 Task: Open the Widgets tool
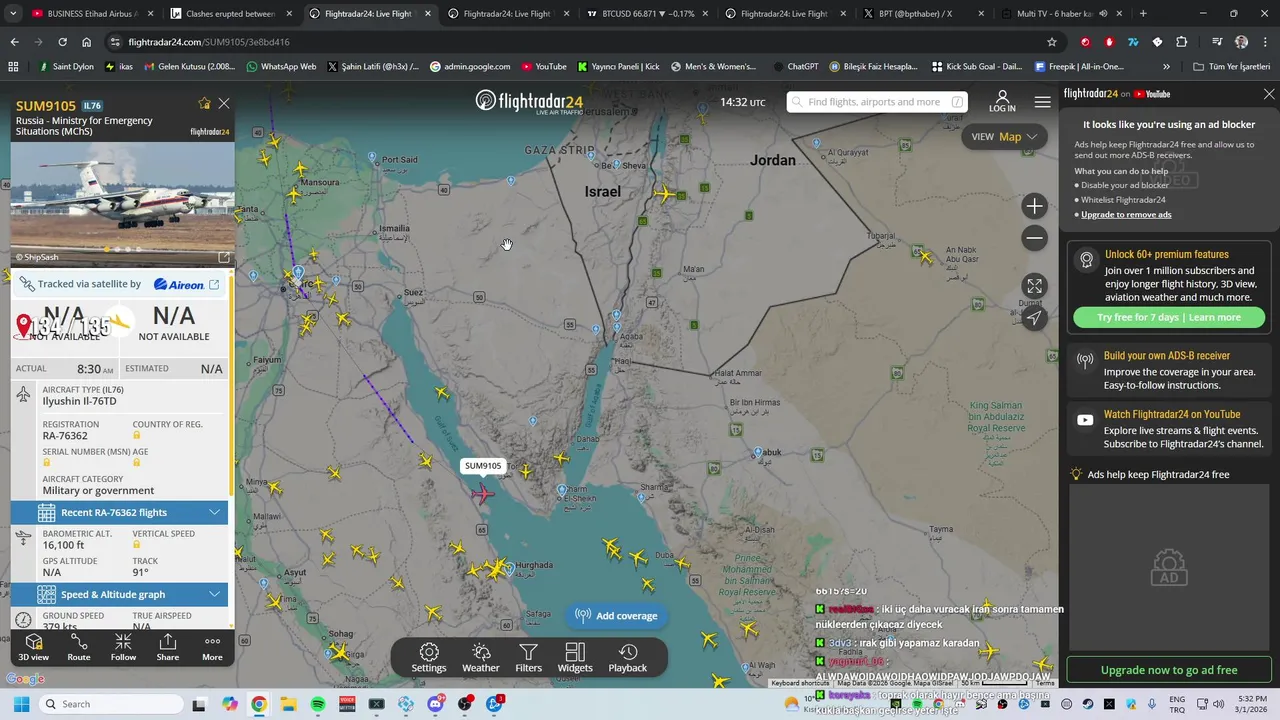point(575,658)
